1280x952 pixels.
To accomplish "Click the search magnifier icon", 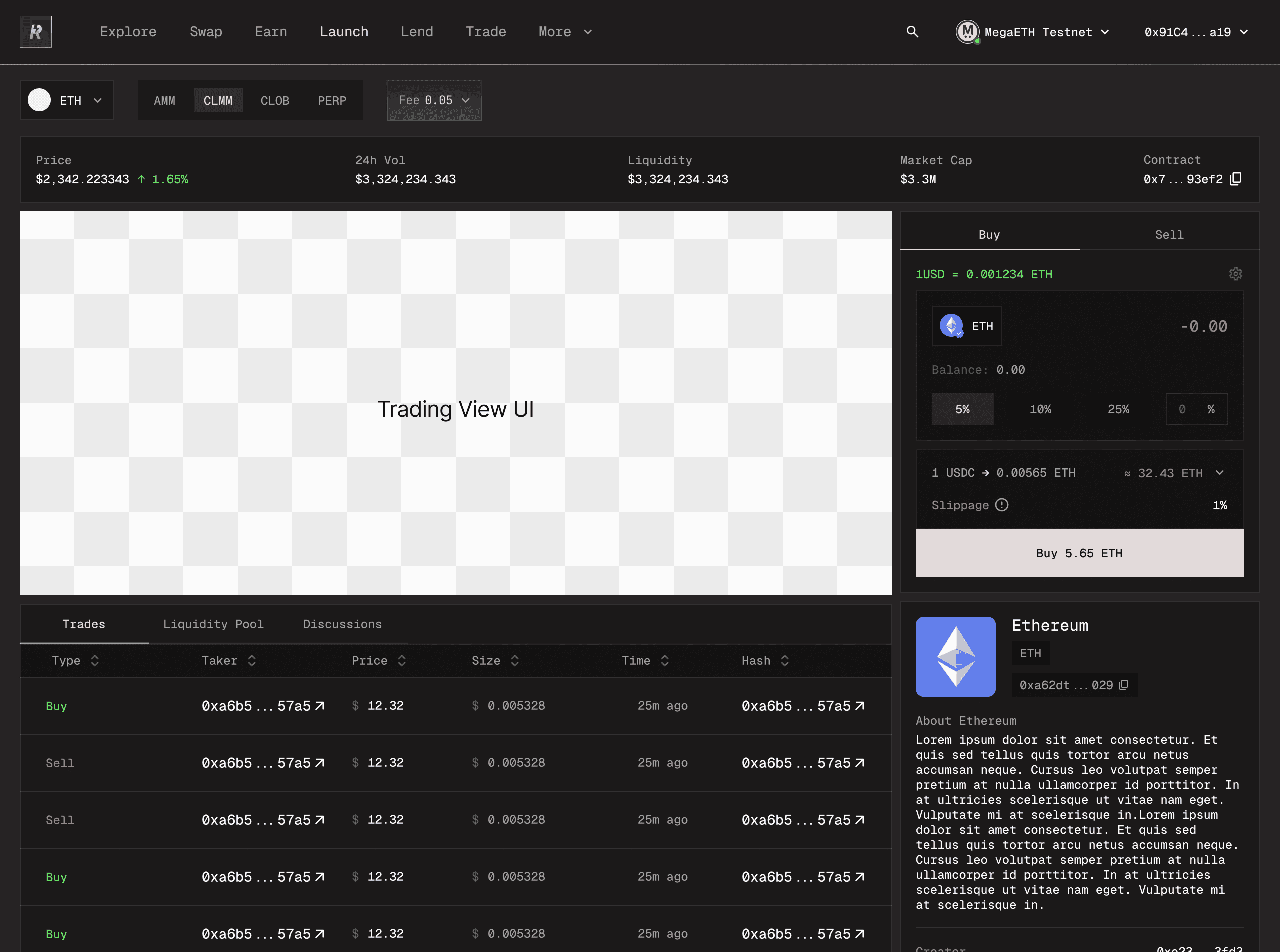I will [x=912, y=32].
